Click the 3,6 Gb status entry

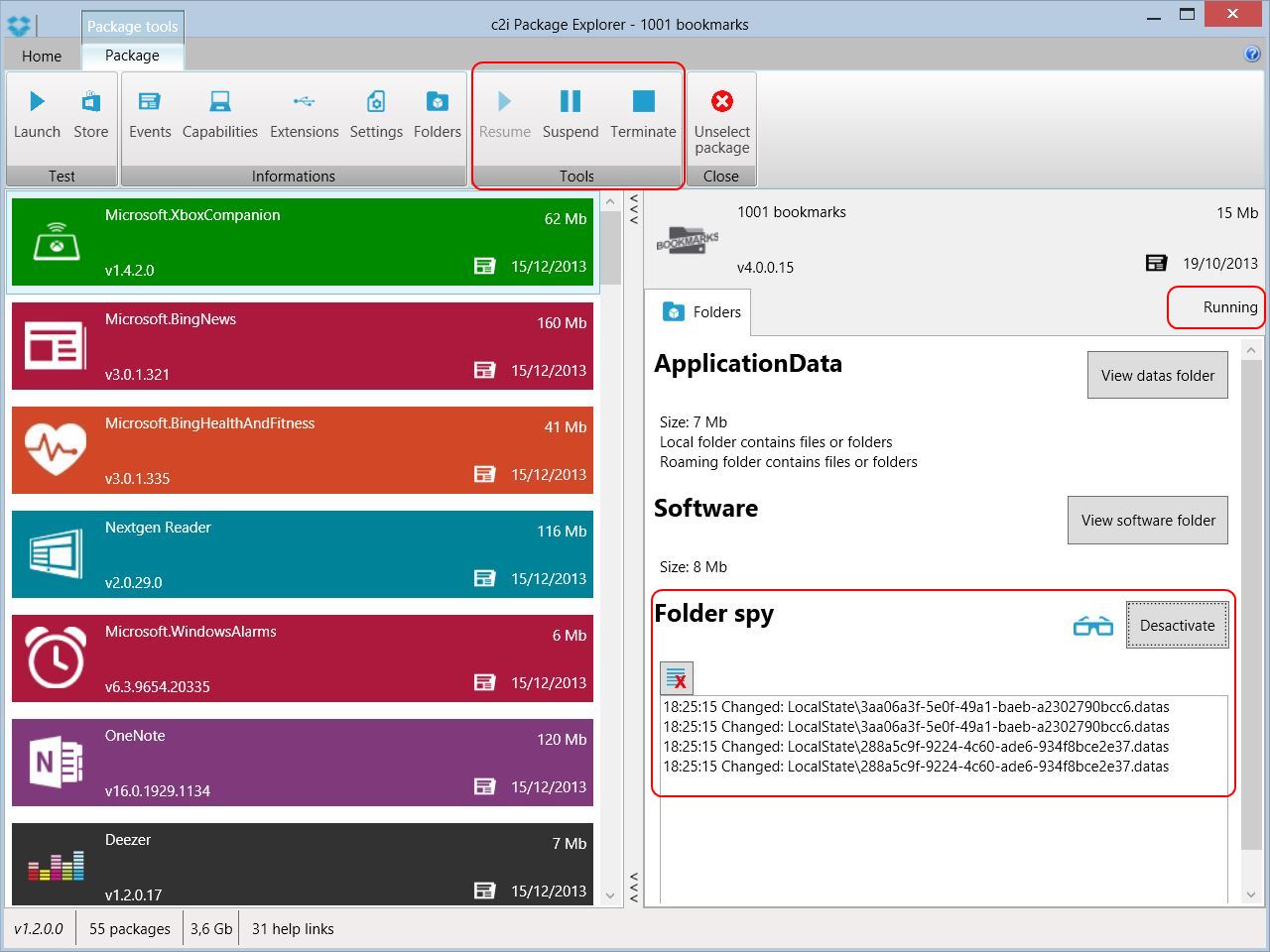pos(211,929)
